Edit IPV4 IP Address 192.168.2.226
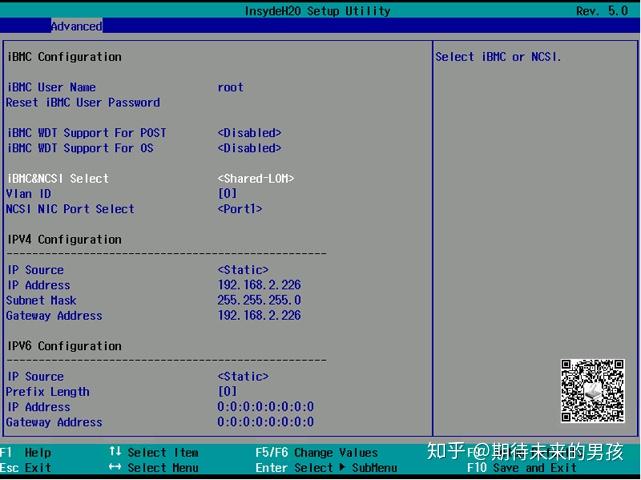The width and height of the screenshot is (641, 480). click(x=259, y=285)
